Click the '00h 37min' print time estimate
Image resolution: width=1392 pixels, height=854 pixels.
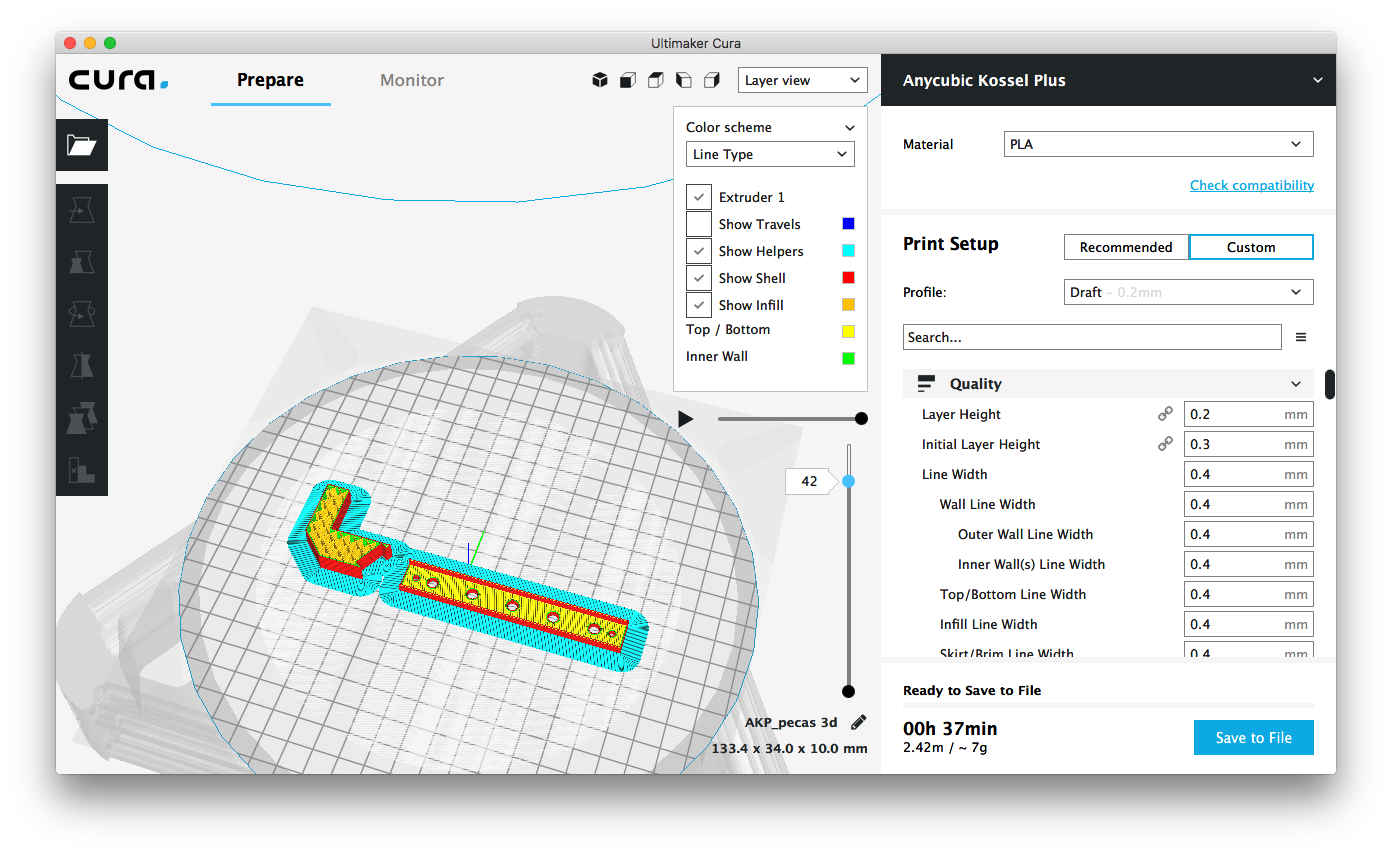click(x=950, y=729)
